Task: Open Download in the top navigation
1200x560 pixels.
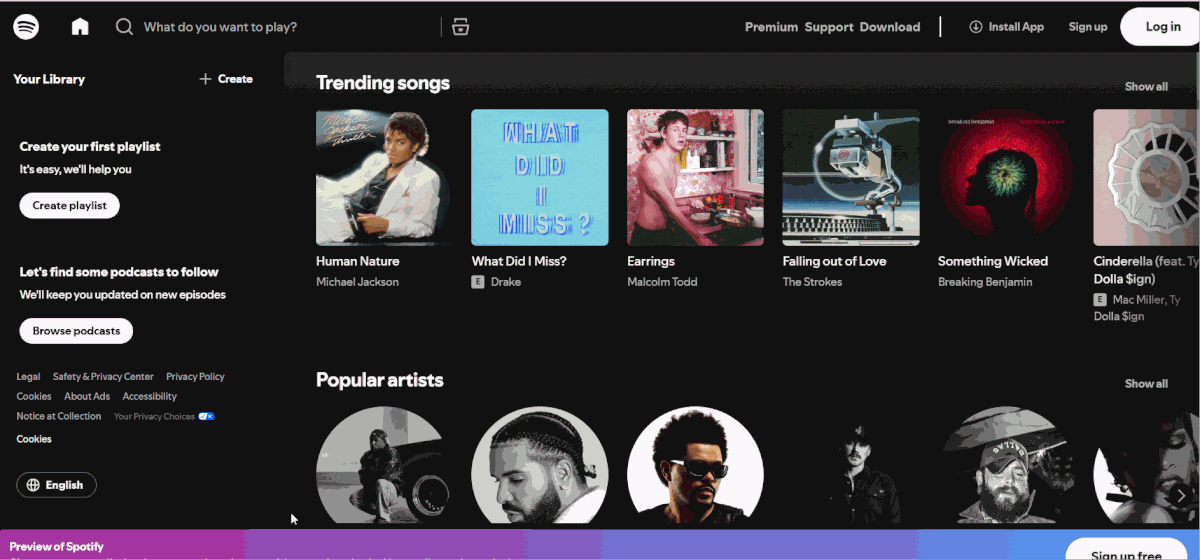Action: 890,27
